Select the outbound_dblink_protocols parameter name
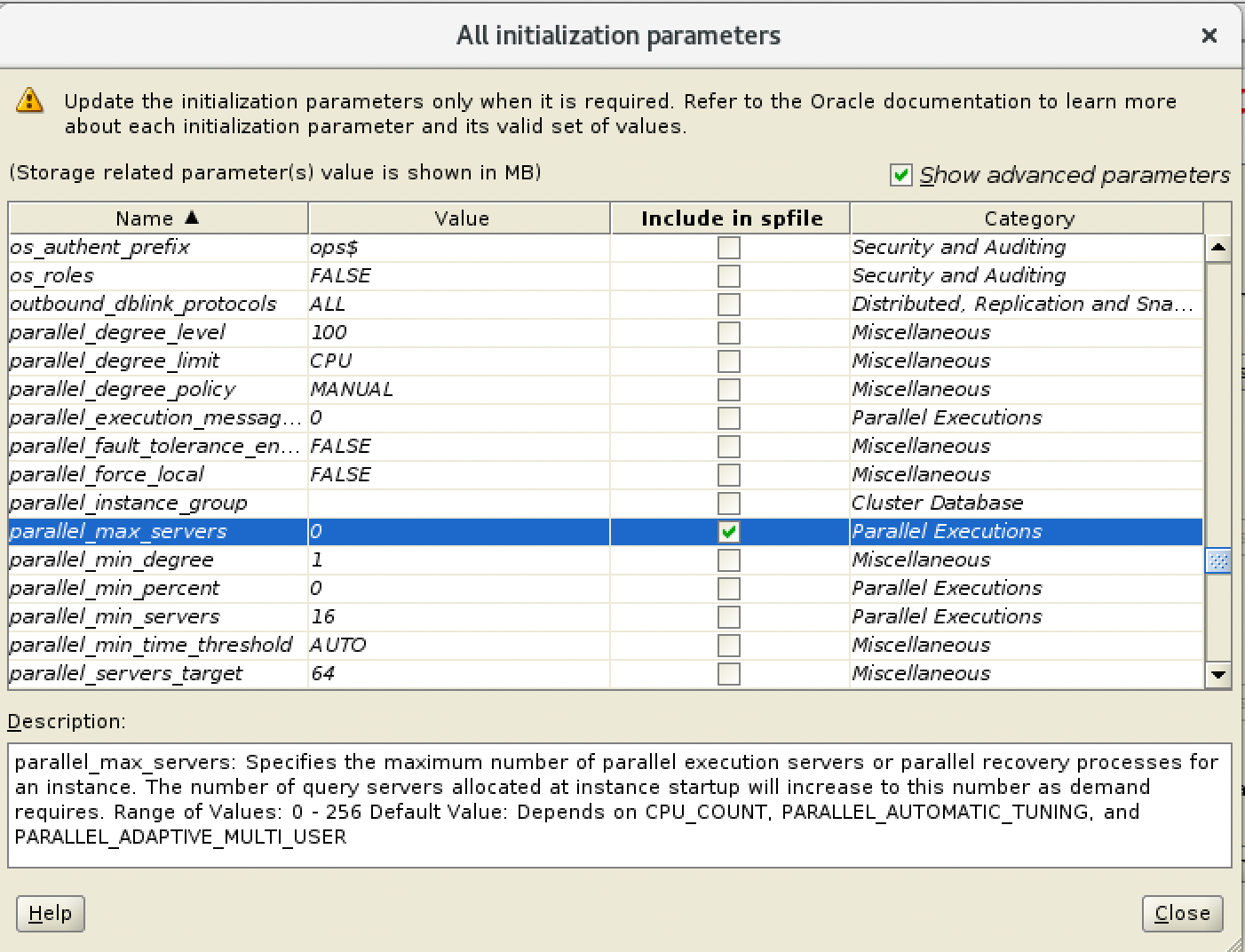Image resolution: width=1245 pixels, height=952 pixels. point(158,305)
